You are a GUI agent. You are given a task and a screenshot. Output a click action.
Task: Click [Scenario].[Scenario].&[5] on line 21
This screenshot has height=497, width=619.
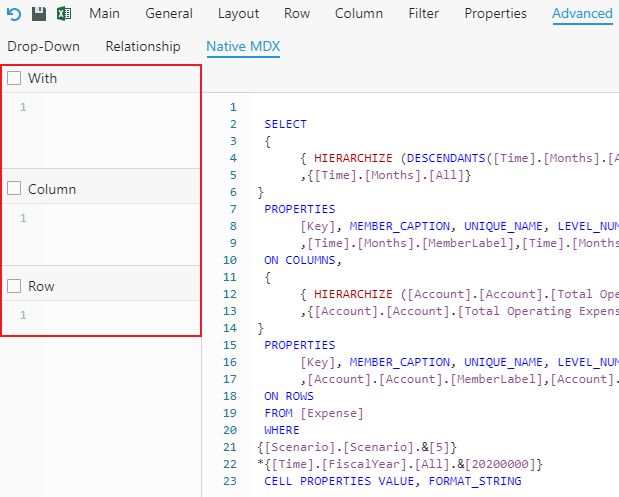click(357, 447)
